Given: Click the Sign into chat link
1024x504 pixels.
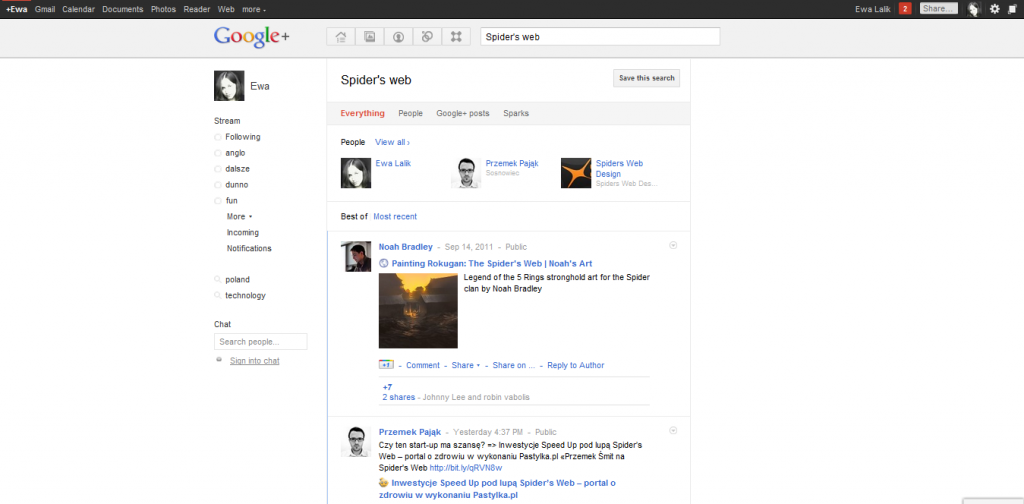Looking at the screenshot, I should (255, 361).
